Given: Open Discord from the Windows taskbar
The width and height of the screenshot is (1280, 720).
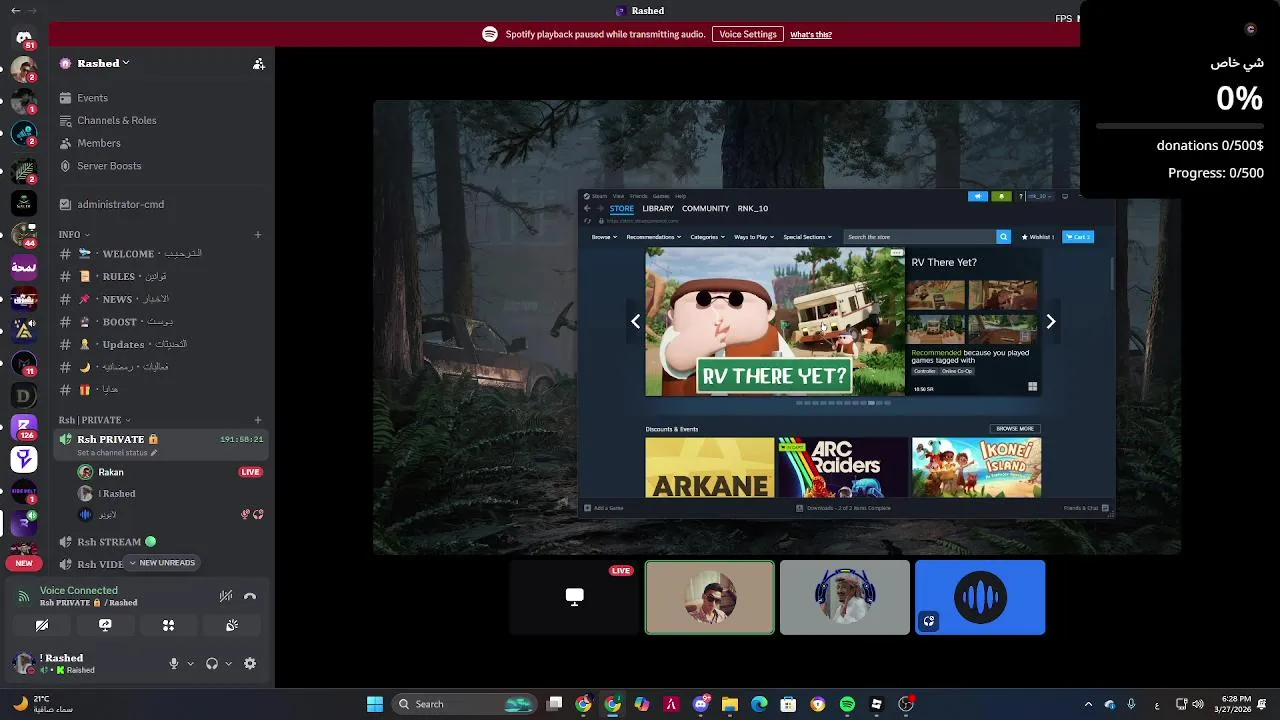Looking at the screenshot, I should point(700,704).
